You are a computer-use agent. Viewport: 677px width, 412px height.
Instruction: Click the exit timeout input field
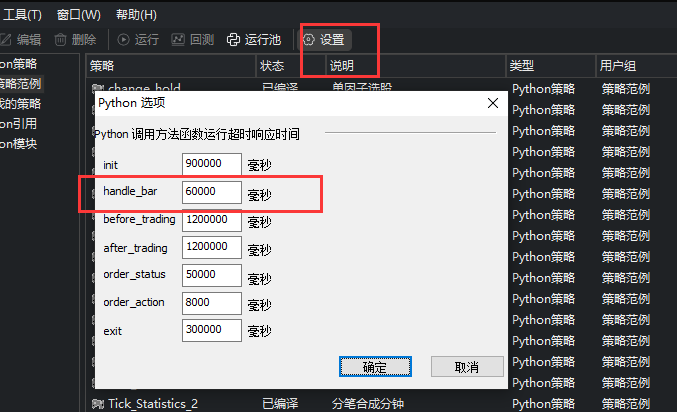click(212, 330)
